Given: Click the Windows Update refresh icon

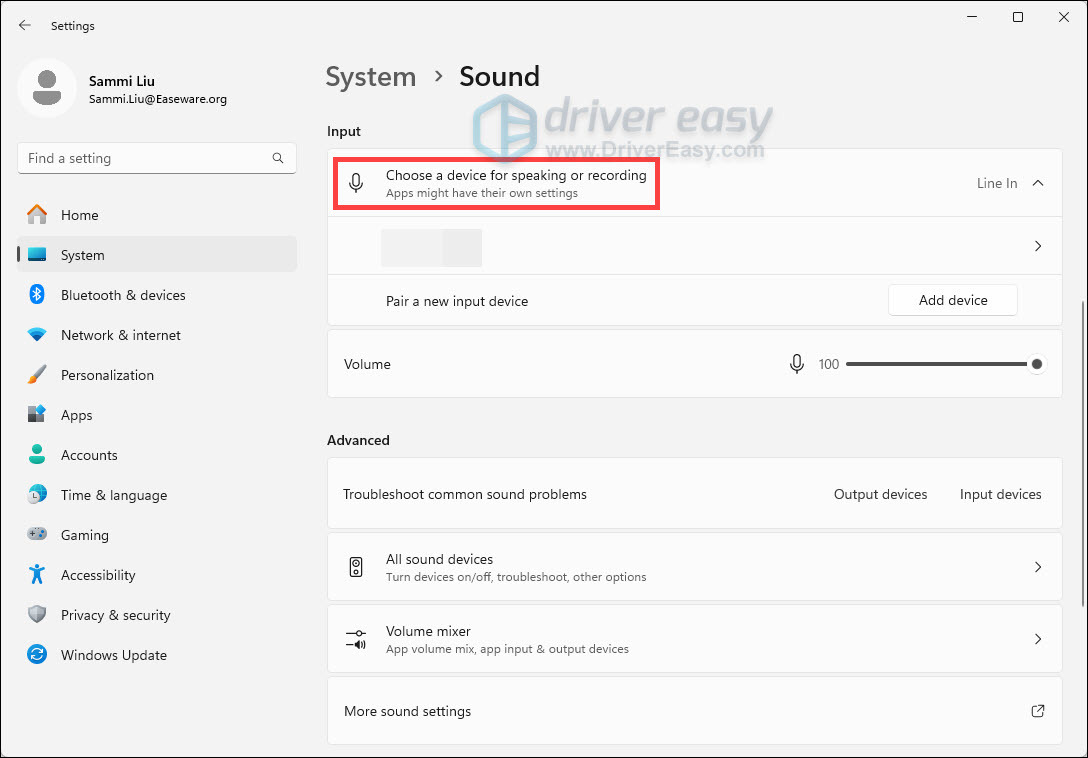Looking at the screenshot, I should [x=37, y=655].
